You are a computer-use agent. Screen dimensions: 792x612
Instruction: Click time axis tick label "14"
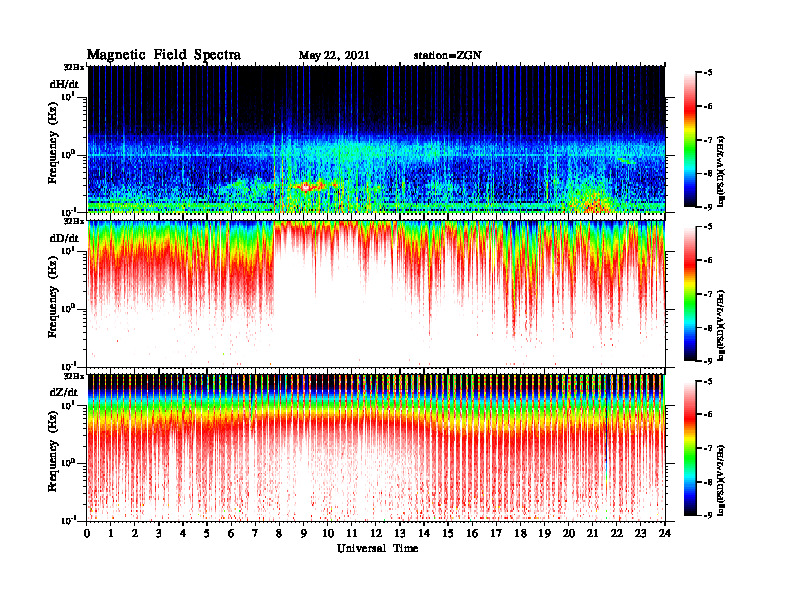point(424,534)
